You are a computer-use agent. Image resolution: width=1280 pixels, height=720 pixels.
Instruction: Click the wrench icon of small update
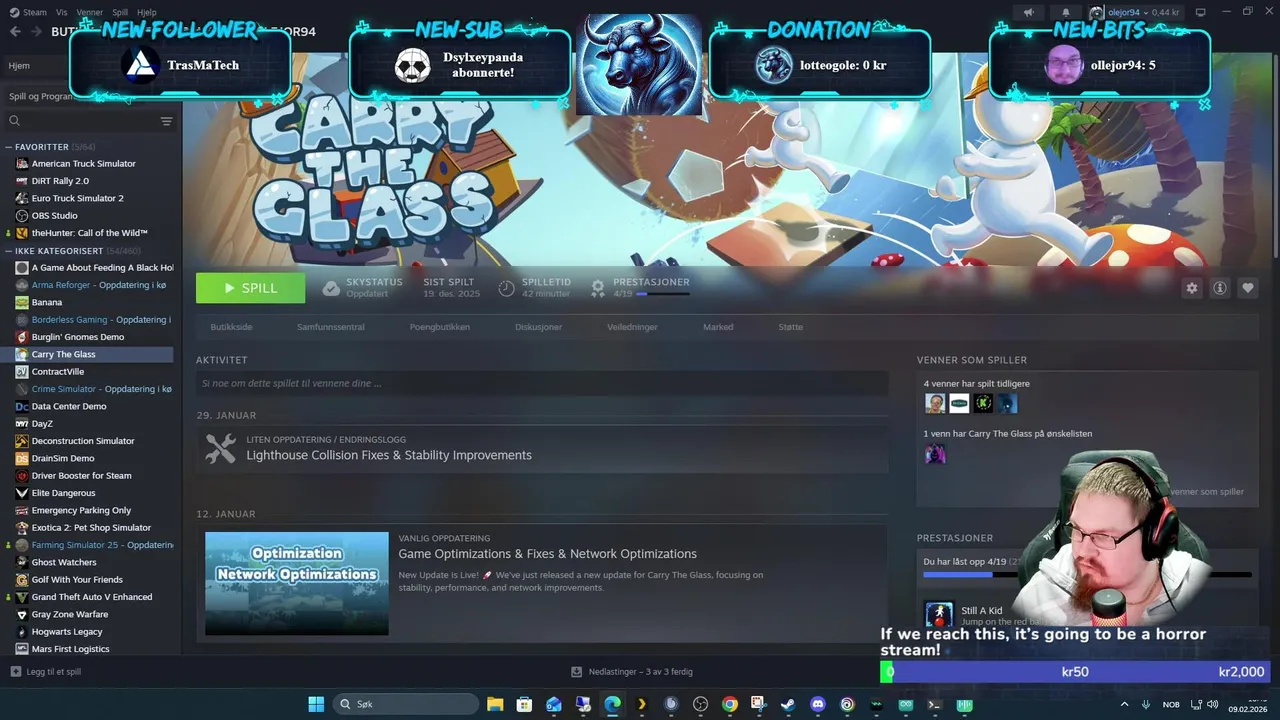220,448
